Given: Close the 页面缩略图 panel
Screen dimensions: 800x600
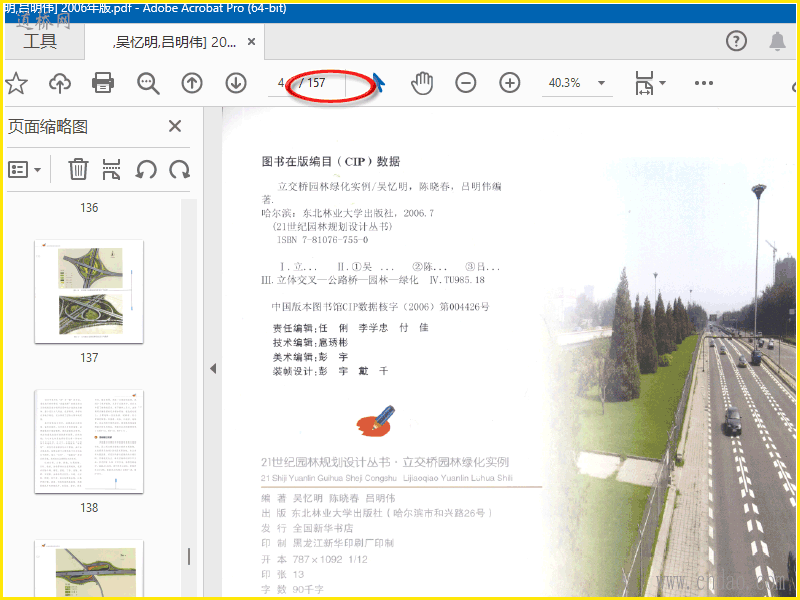Looking at the screenshot, I should 175,126.
